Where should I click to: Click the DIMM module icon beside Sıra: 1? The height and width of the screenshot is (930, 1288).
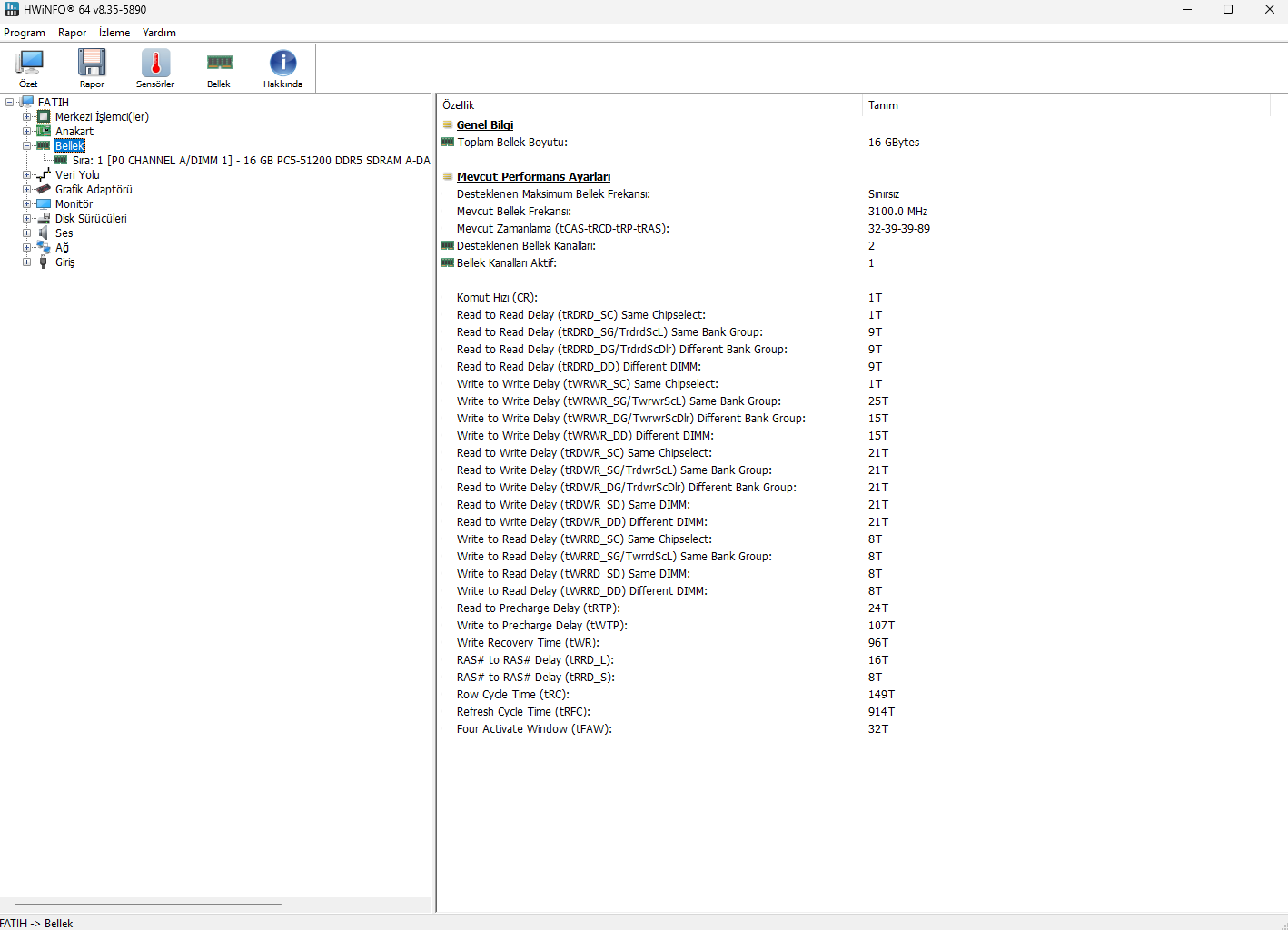61,160
